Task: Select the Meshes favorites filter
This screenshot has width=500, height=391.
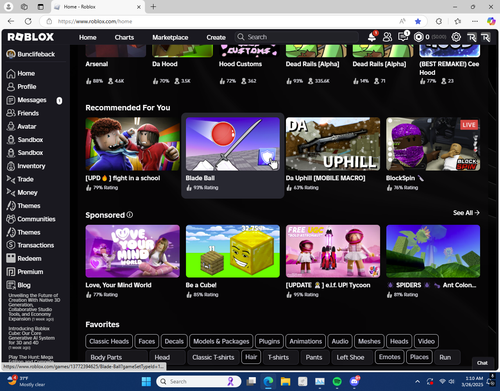Action: click(x=369, y=341)
